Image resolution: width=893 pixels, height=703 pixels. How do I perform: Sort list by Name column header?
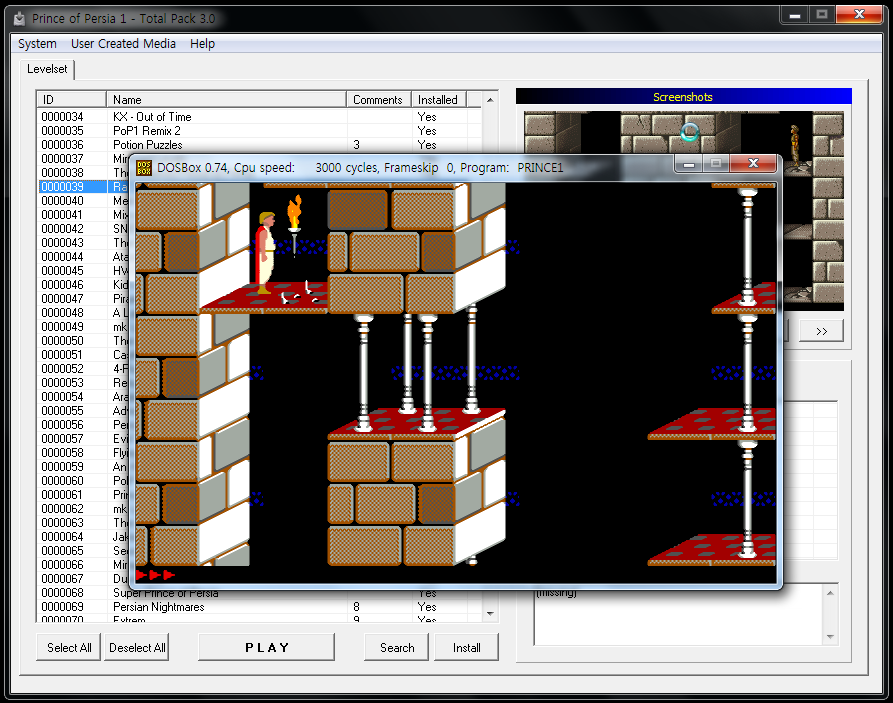[x=227, y=100]
